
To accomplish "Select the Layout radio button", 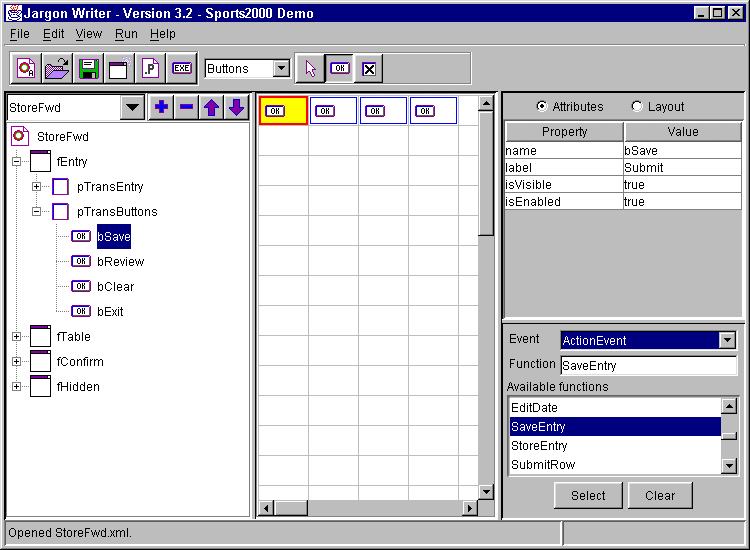I will pos(637,107).
